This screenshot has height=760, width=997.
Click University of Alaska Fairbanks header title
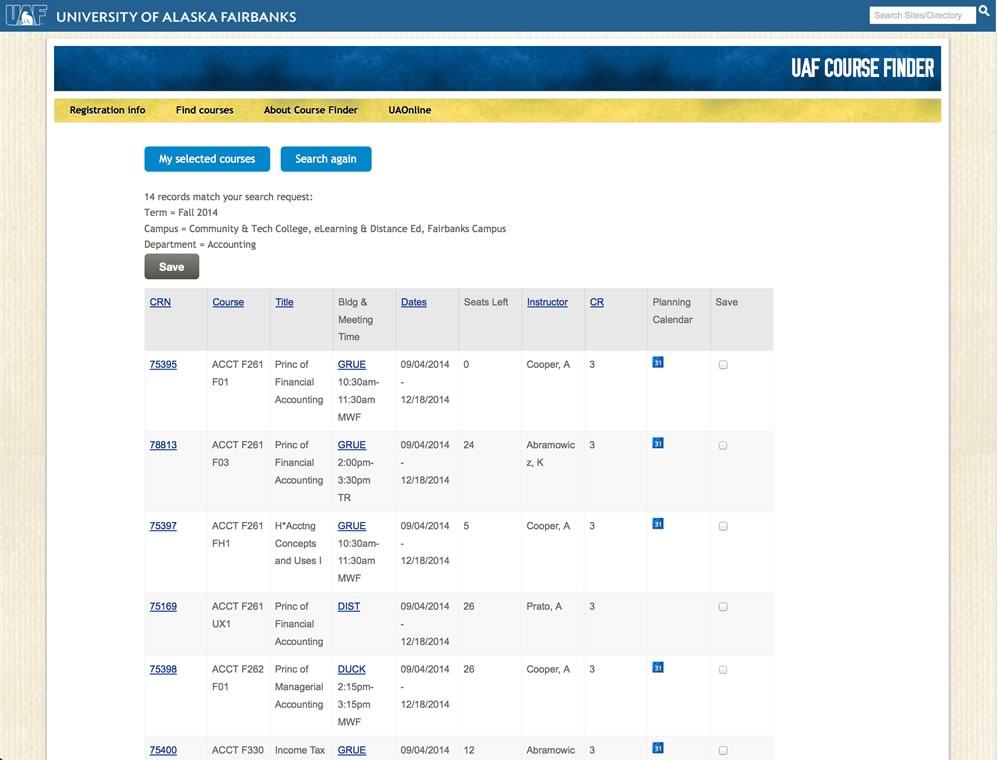click(x=176, y=17)
